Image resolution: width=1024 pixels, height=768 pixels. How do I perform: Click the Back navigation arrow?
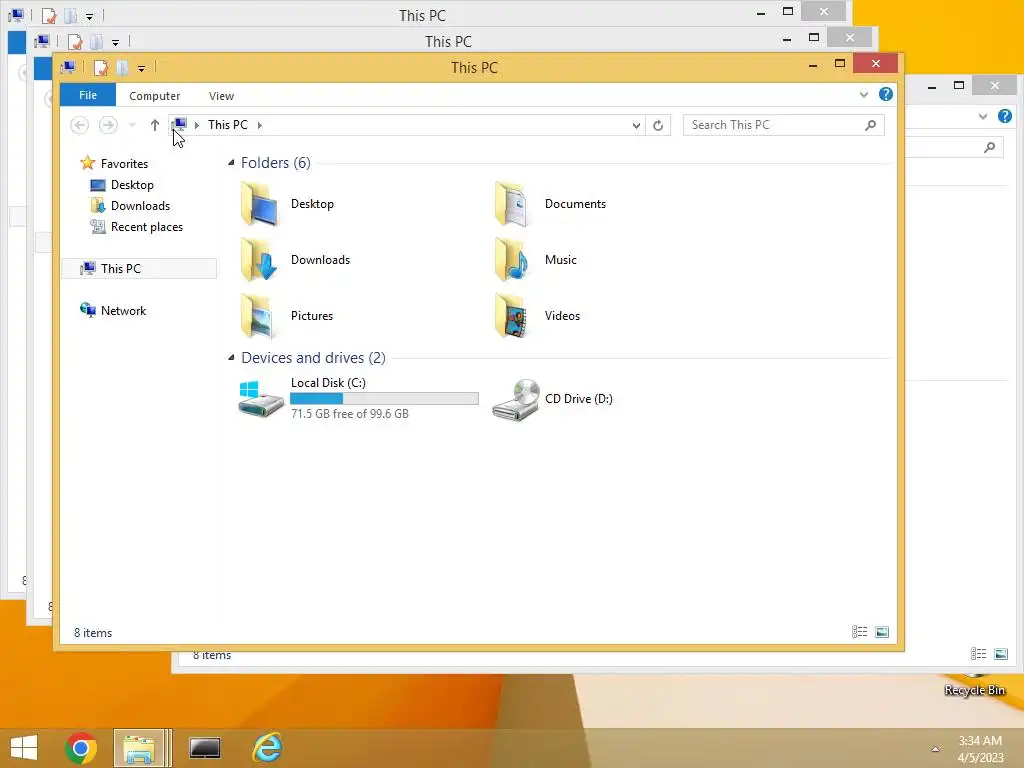tap(80, 125)
